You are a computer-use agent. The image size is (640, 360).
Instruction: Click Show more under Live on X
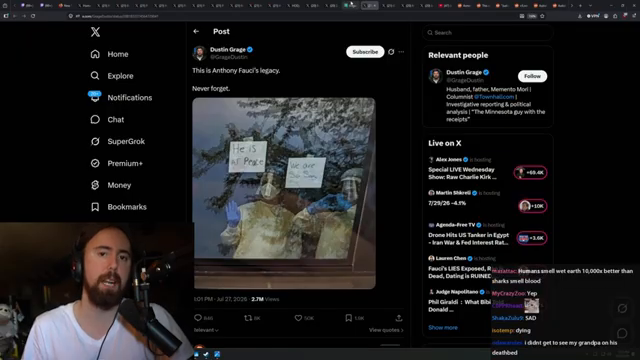point(443,327)
